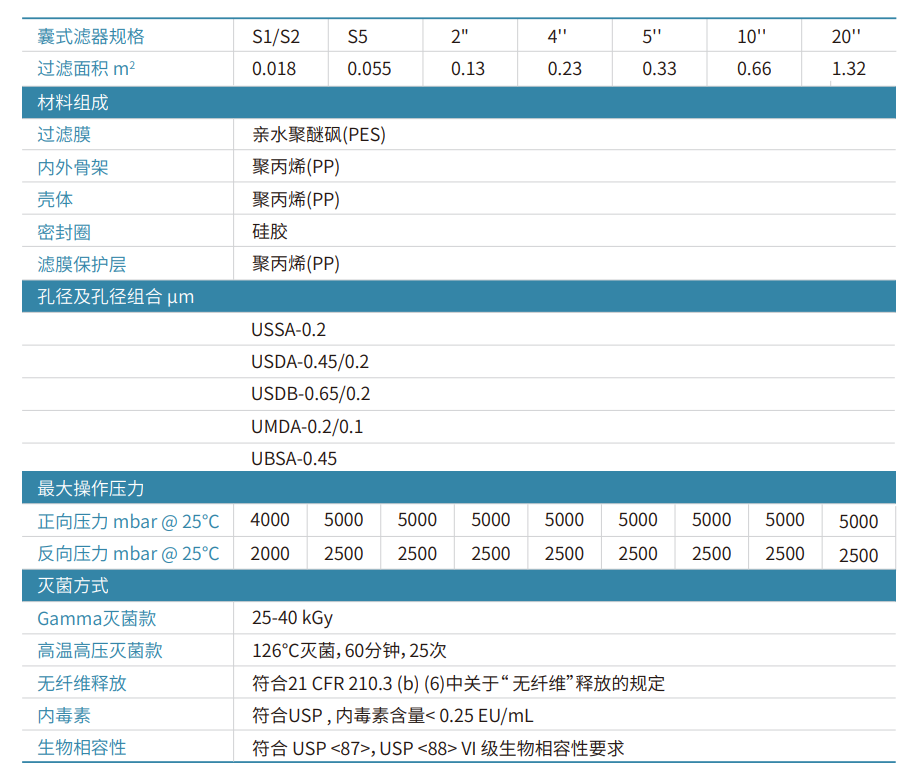Click the USSA-0.2 pore size entry
The image size is (922, 777).
click(x=289, y=329)
